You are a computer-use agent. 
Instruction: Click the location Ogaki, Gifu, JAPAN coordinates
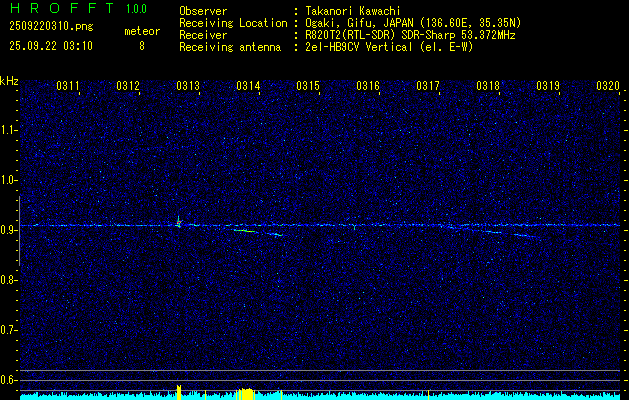tap(413, 23)
